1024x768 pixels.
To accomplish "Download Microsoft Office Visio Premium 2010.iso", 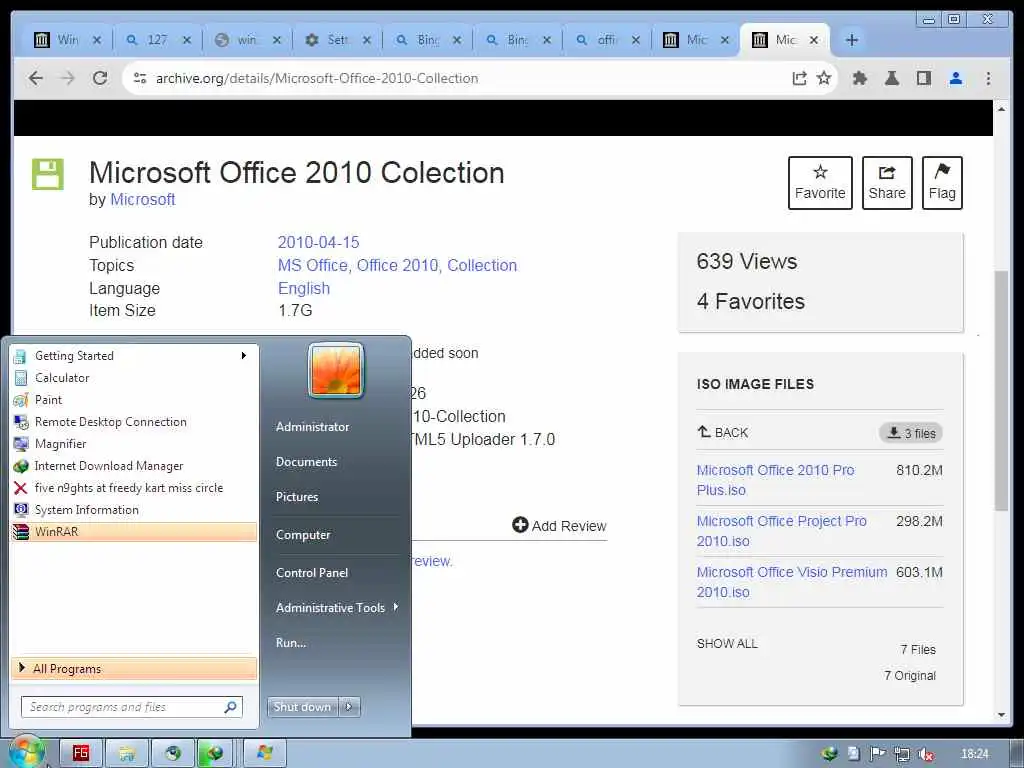I will pyautogui.click(x=792, y=582).
